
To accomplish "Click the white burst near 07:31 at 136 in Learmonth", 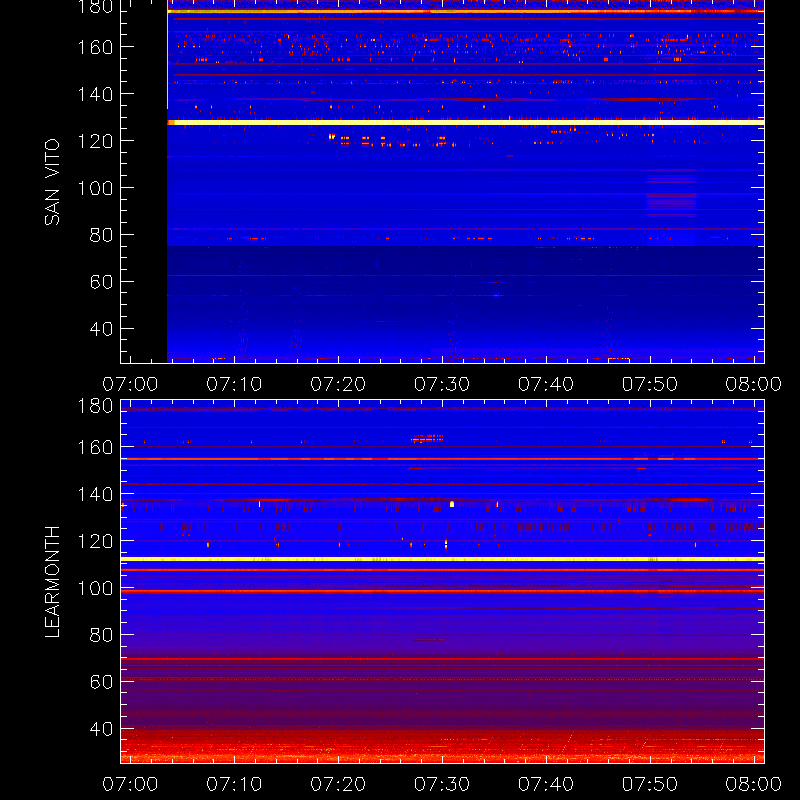I will click(x=452, y=504).
